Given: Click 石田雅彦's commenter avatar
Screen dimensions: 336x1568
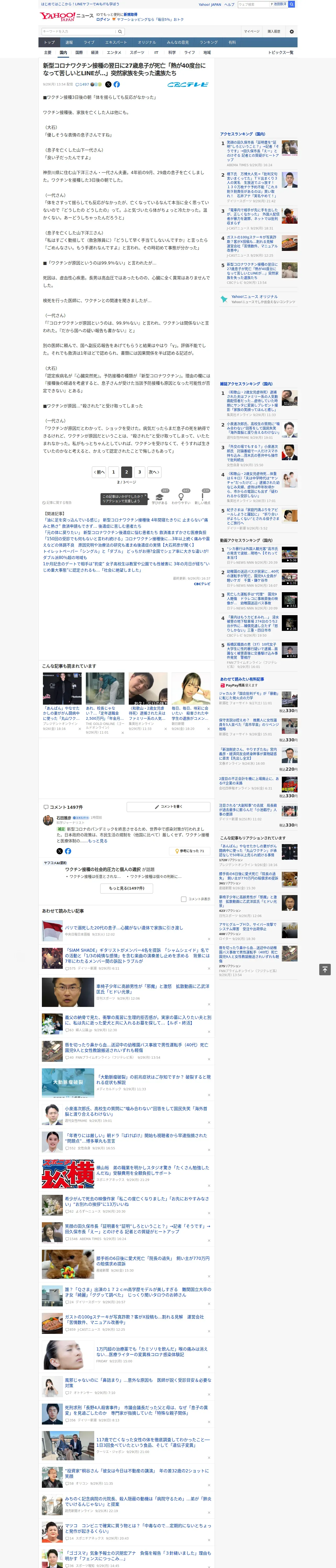Looking at the screenshot, I should point(48,821).
